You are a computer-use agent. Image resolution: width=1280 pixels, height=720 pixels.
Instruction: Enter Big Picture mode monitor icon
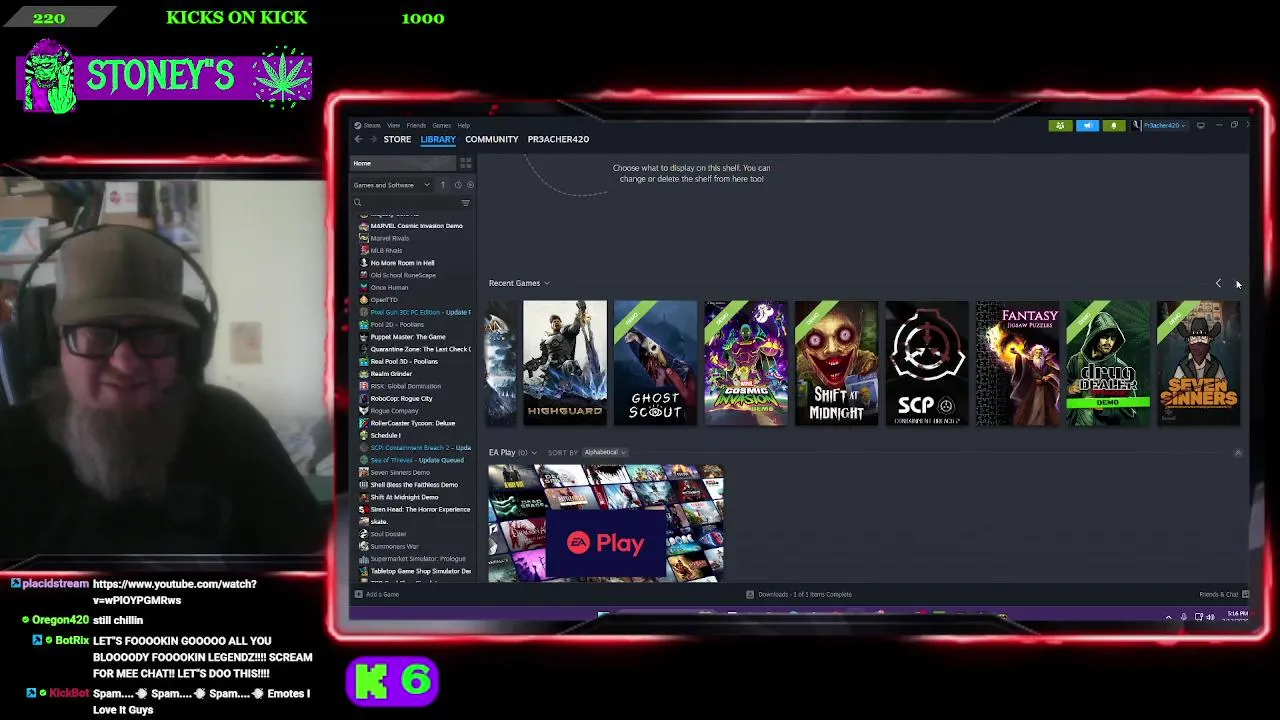pos(1201,125)
